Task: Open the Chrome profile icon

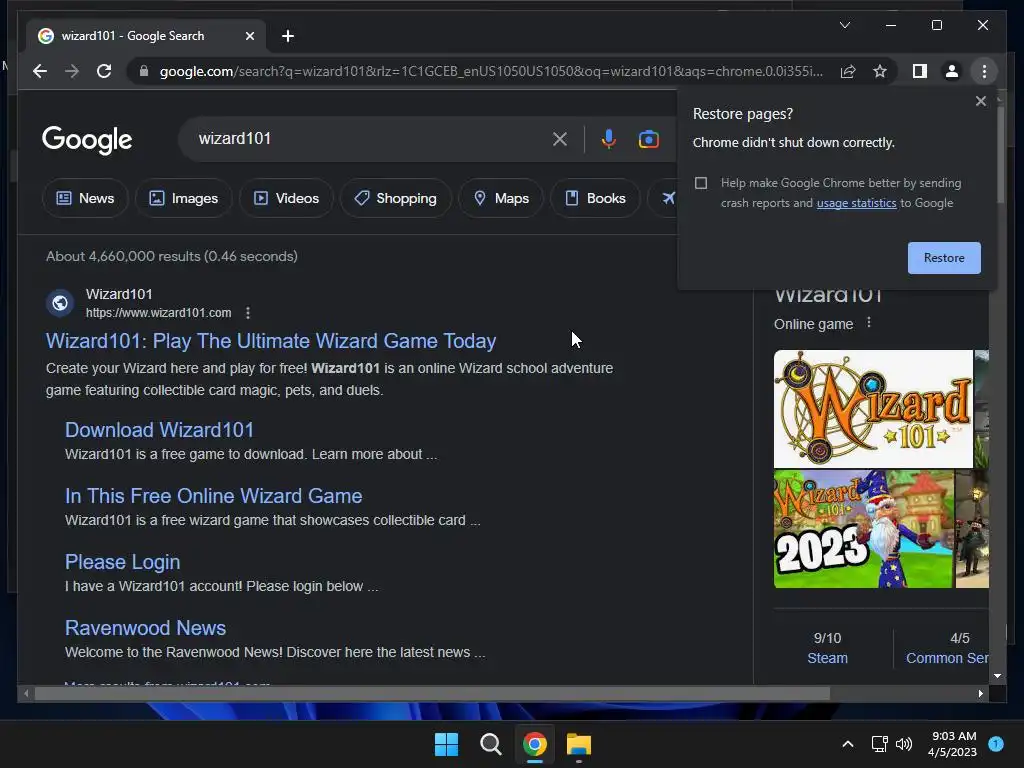Action: tap(952, 71)
